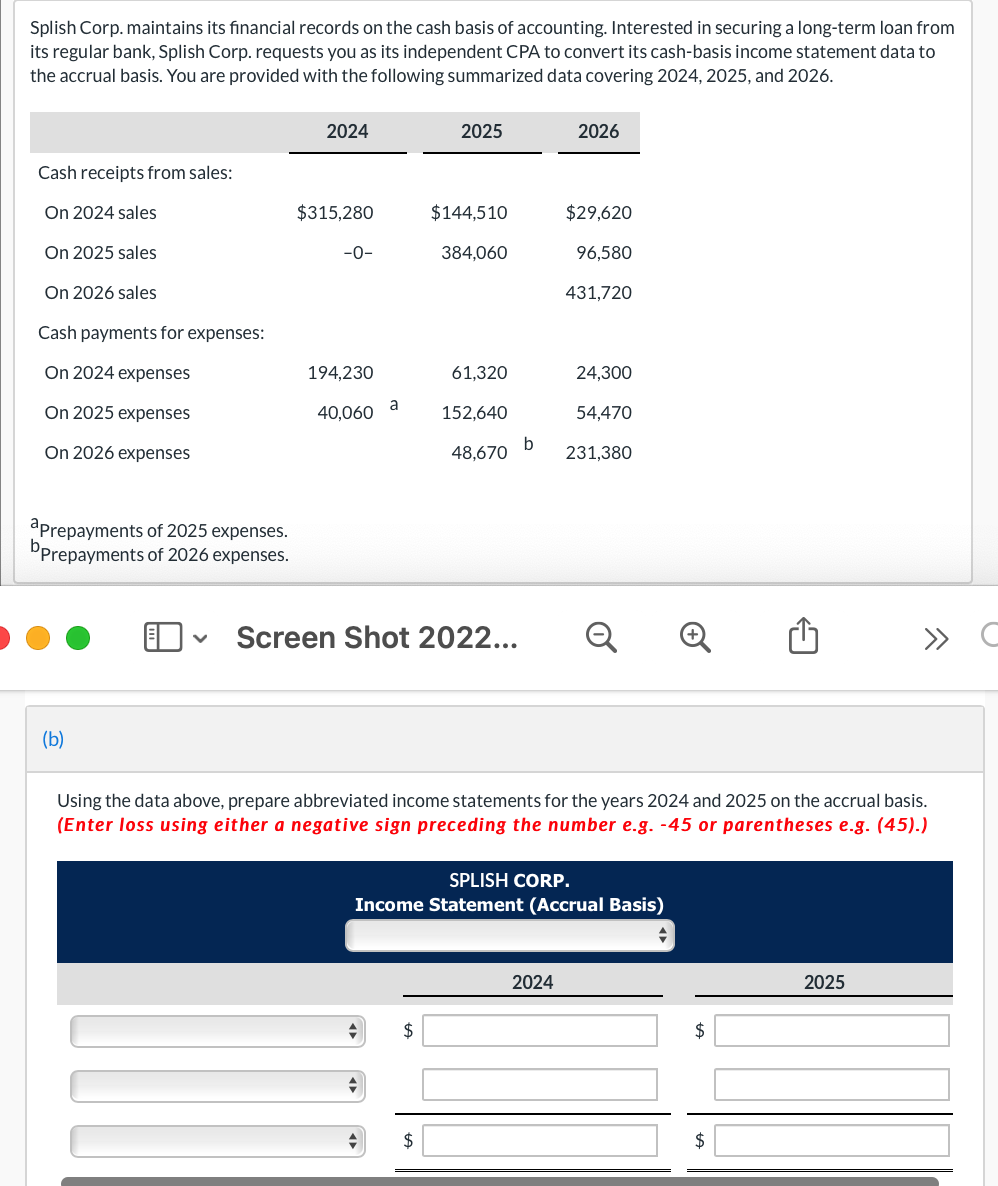Click the $29,620 cell value
The height and width of the screenshot is (1186, 998).
[x=598, y=213]
